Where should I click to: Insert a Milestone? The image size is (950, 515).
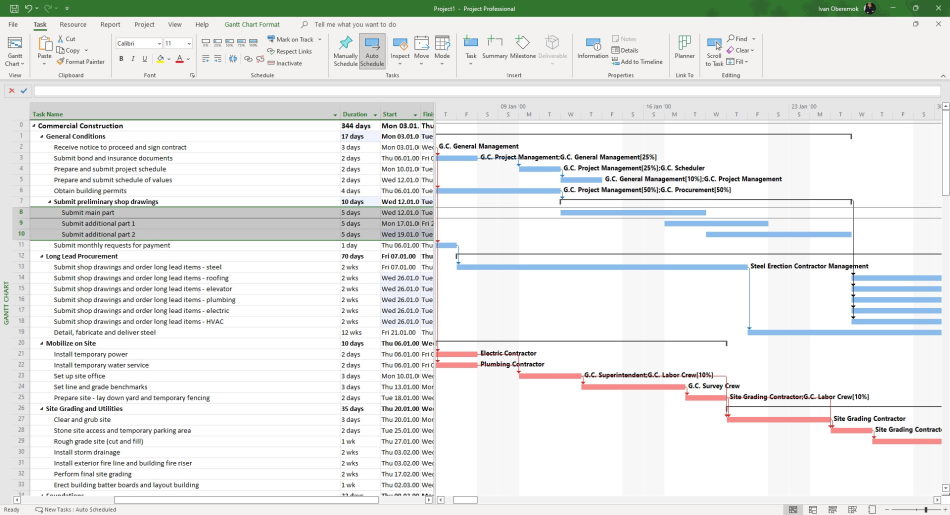pos(522,48)
